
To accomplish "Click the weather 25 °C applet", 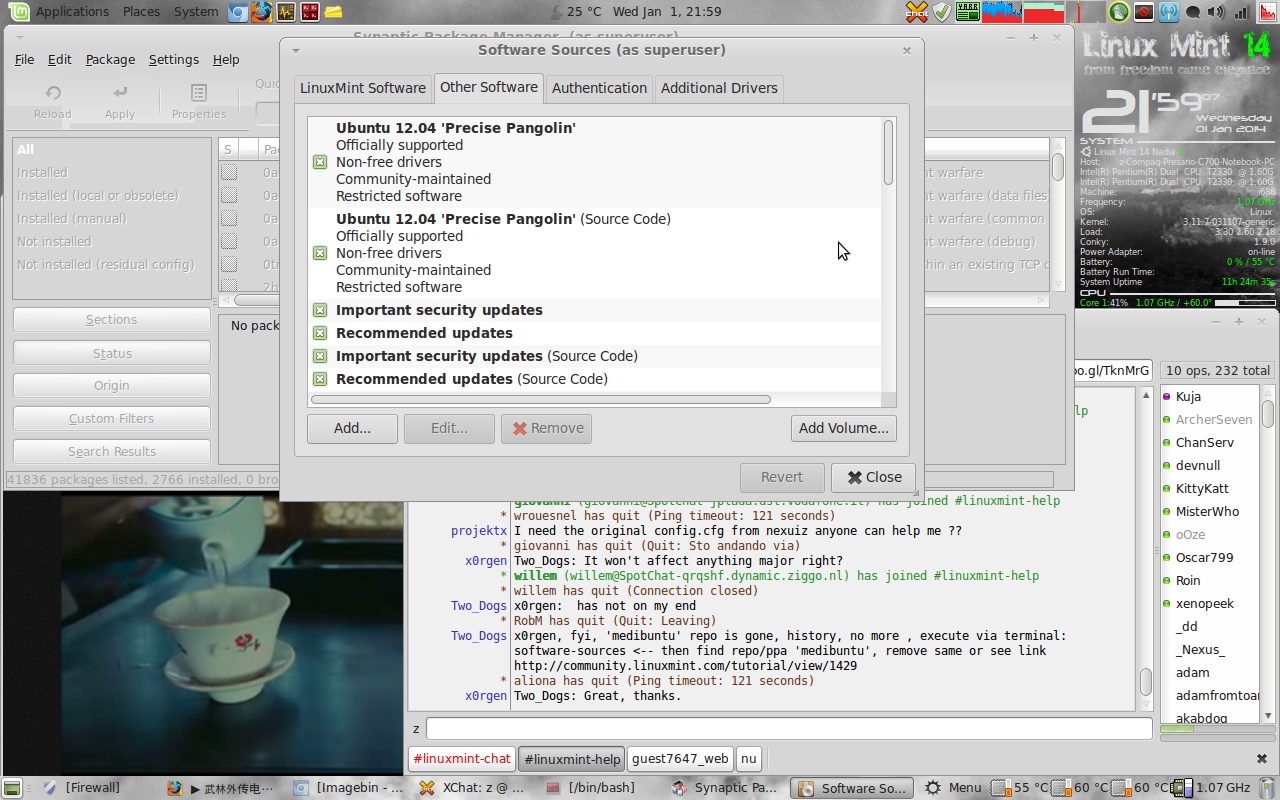I will (575, 12).
